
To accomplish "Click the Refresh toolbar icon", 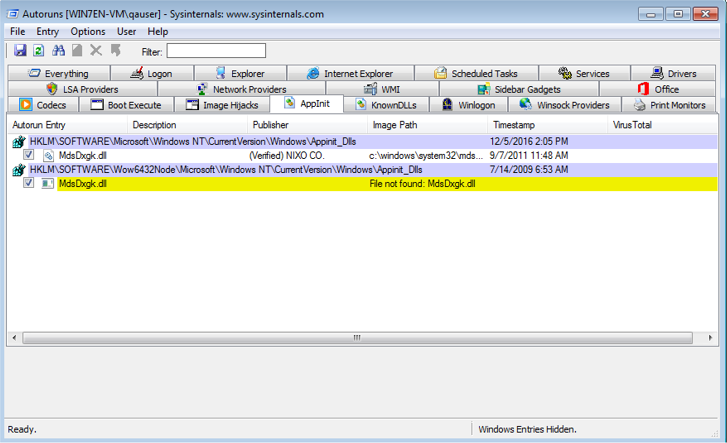I will coord(38,50).
